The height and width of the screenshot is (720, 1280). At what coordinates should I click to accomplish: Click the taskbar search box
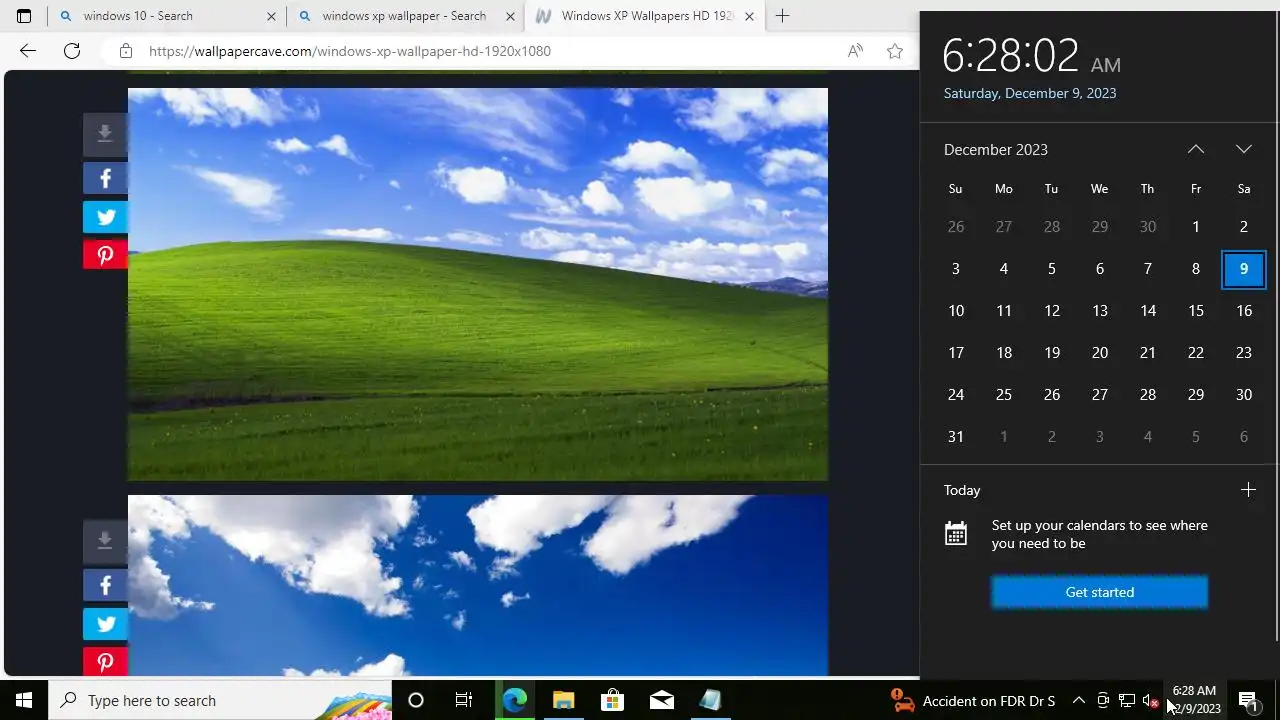[220, 700]
